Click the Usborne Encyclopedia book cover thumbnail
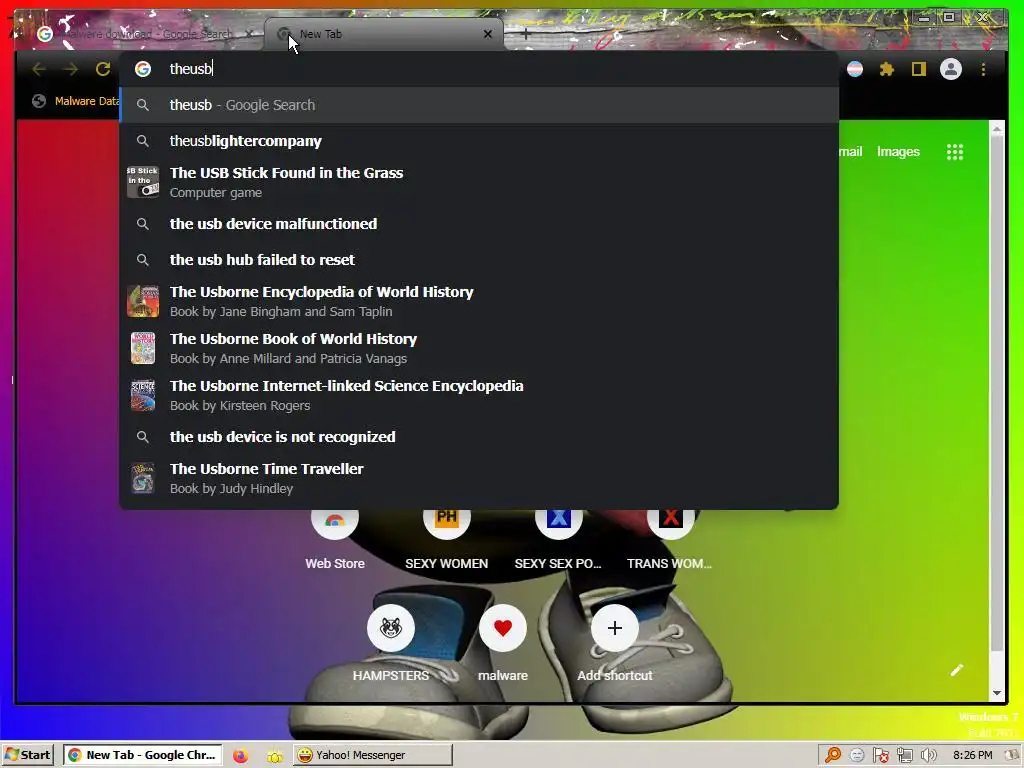The height and width of the screenshot is (768, 1024). 143,301
